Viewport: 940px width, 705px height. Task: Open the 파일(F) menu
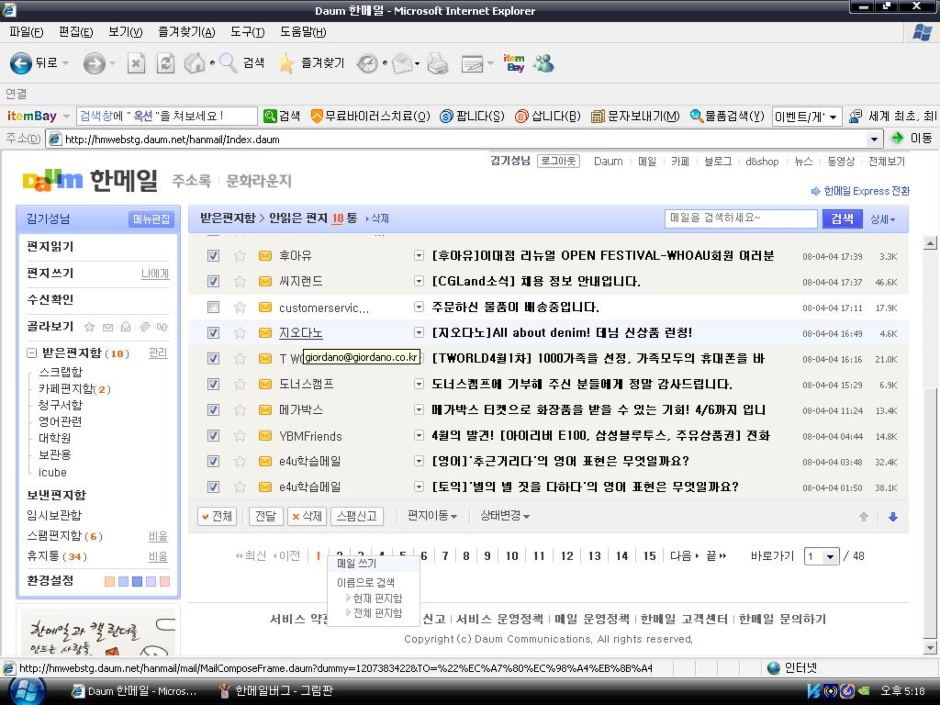tap(26, 32)
